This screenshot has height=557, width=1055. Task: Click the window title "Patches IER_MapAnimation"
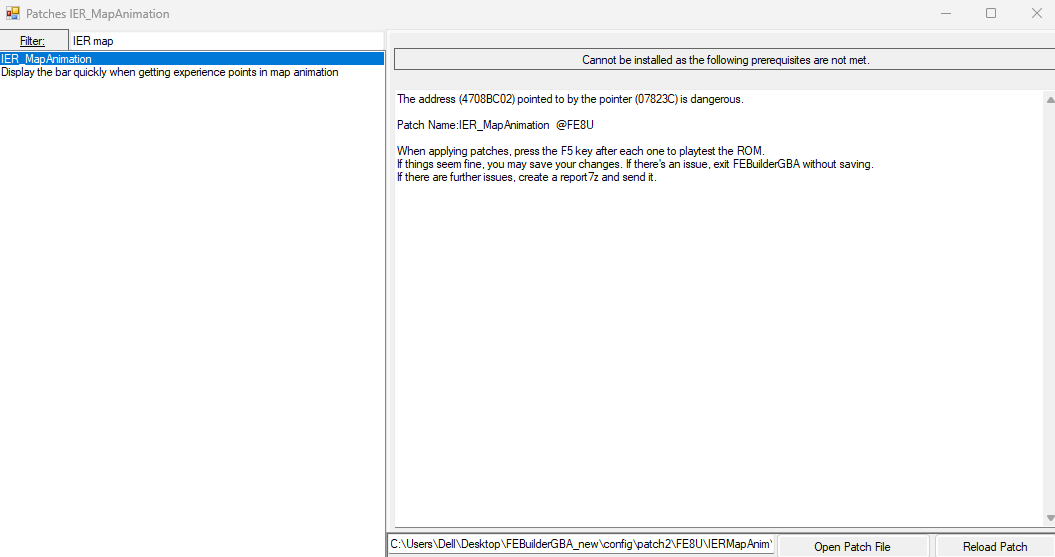[98, 14]
